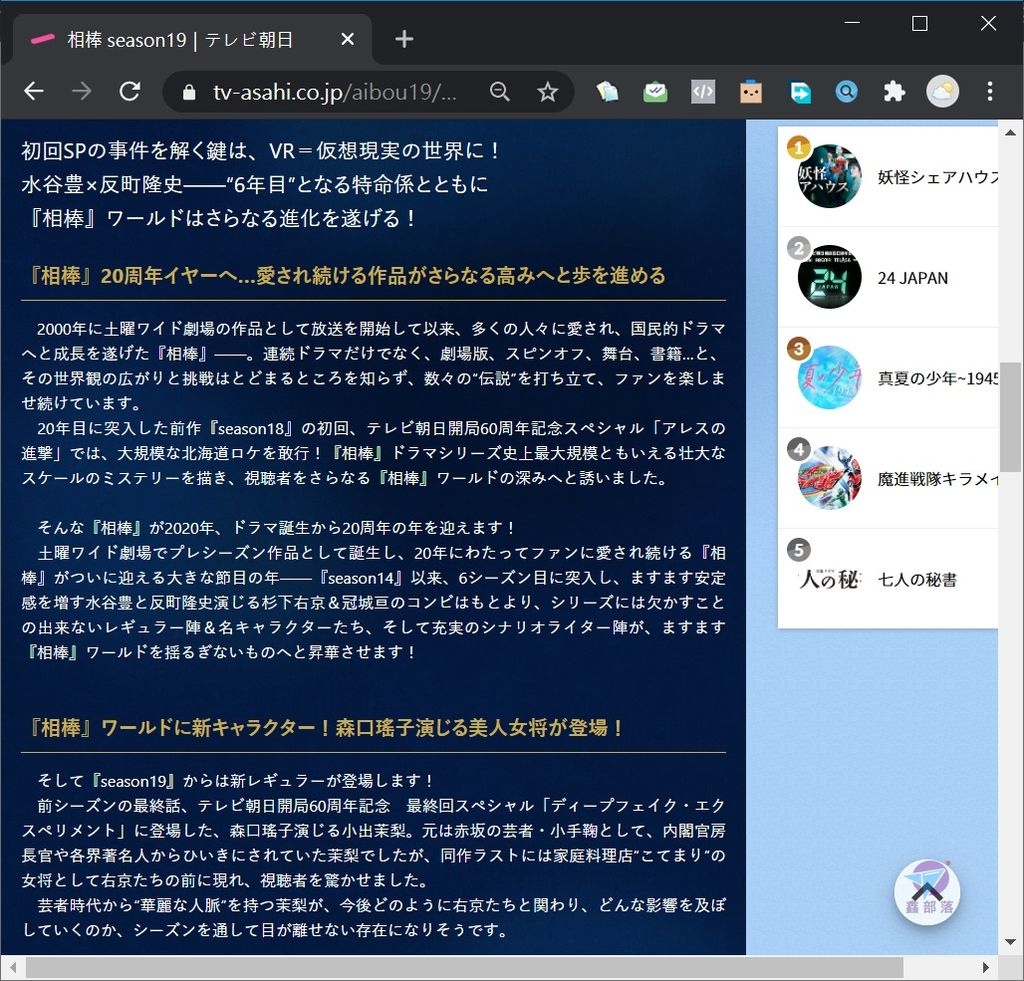This screenshot has height=981, width=1024.
Task: Open a new browser tab
Action: [404, 39]
